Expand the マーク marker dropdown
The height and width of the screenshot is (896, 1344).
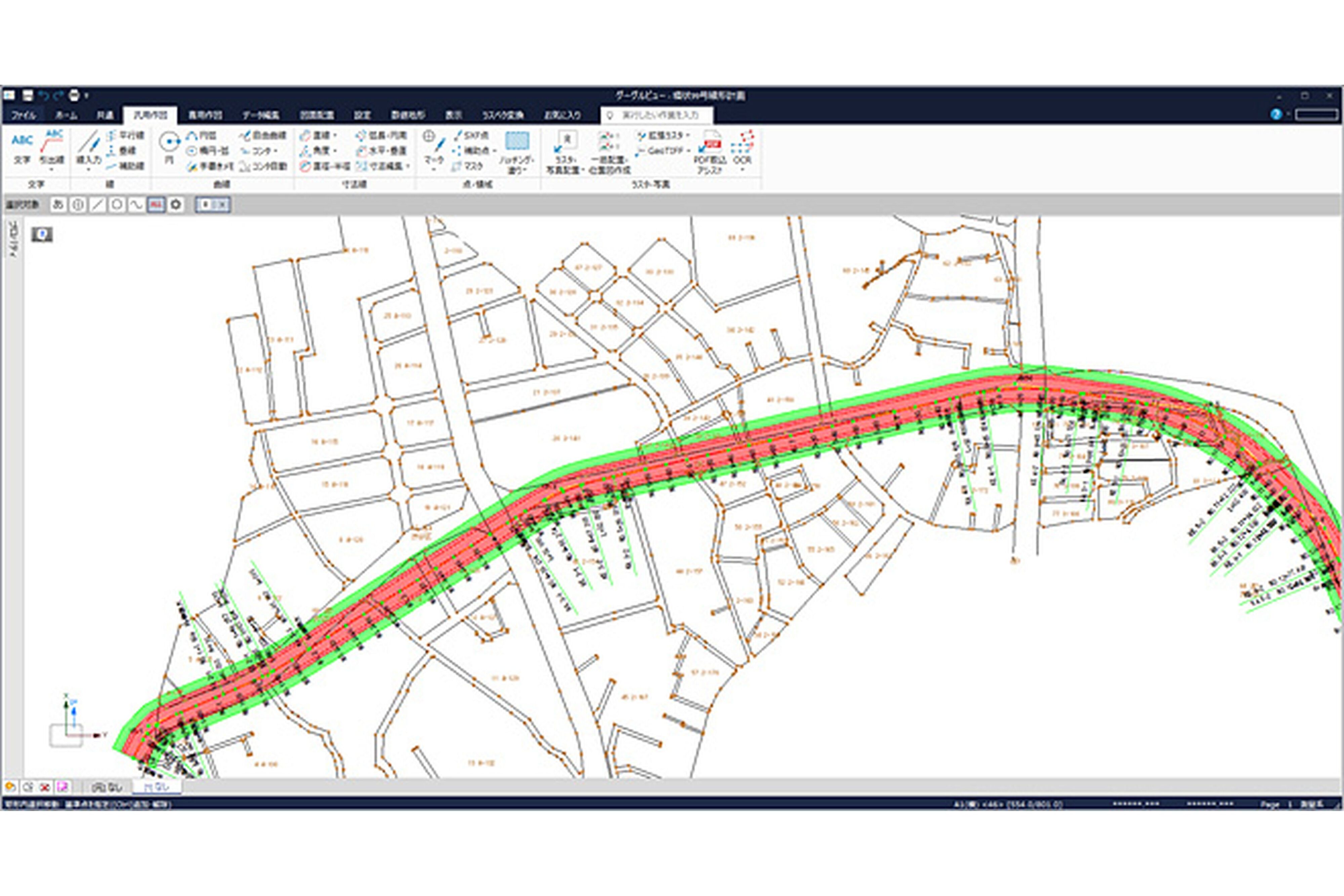pos(433,170)
